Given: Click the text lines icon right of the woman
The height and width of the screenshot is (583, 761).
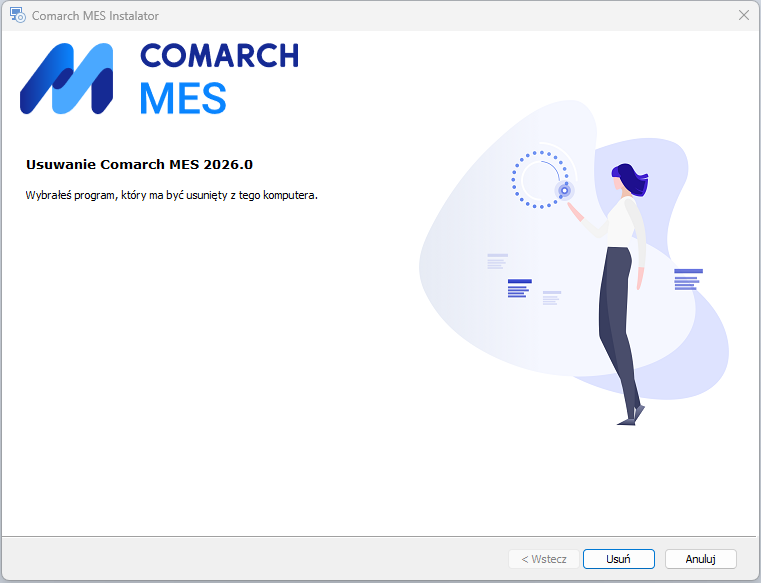Looking at the screenshot, I should pos(688,280).
